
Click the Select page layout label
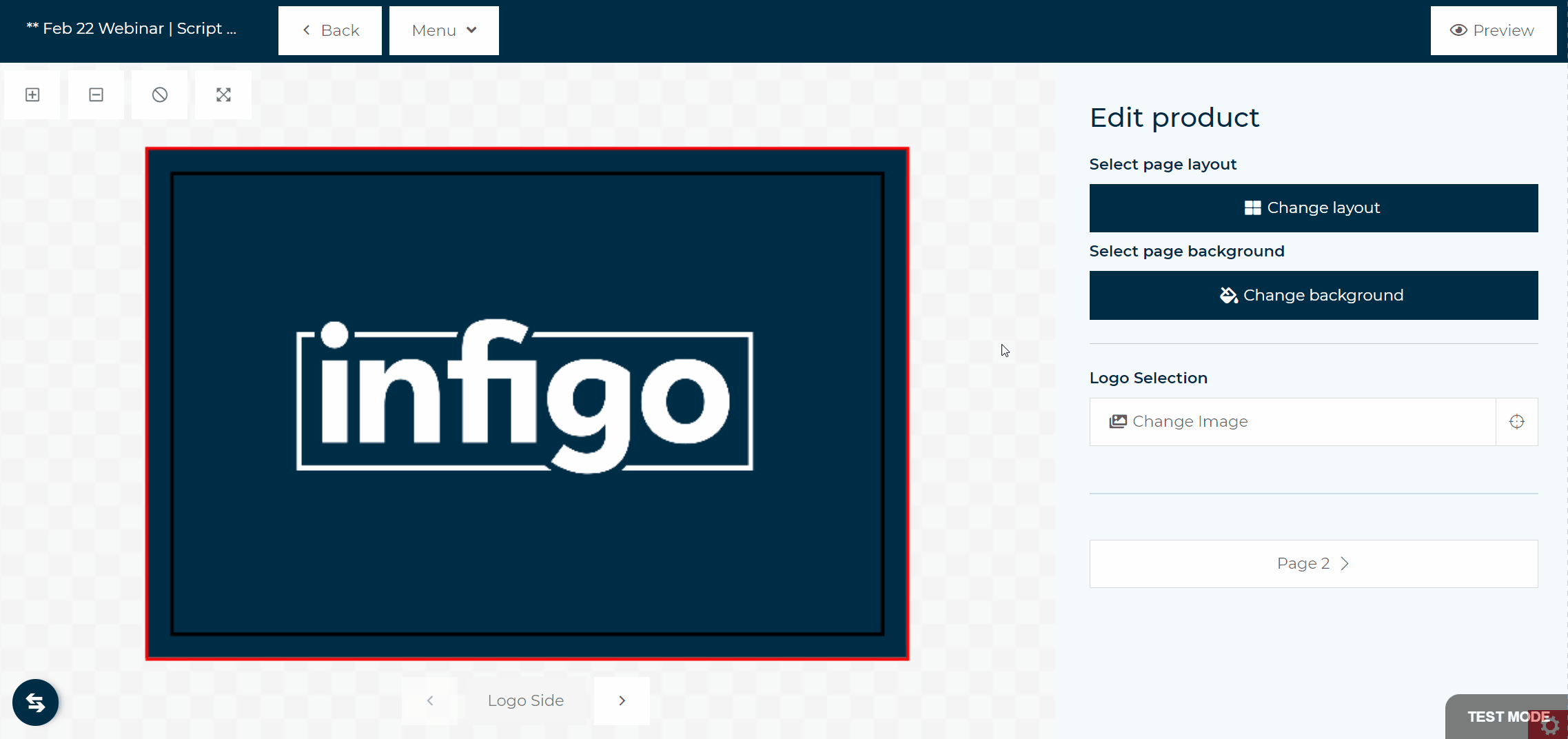click(1163, 164)
